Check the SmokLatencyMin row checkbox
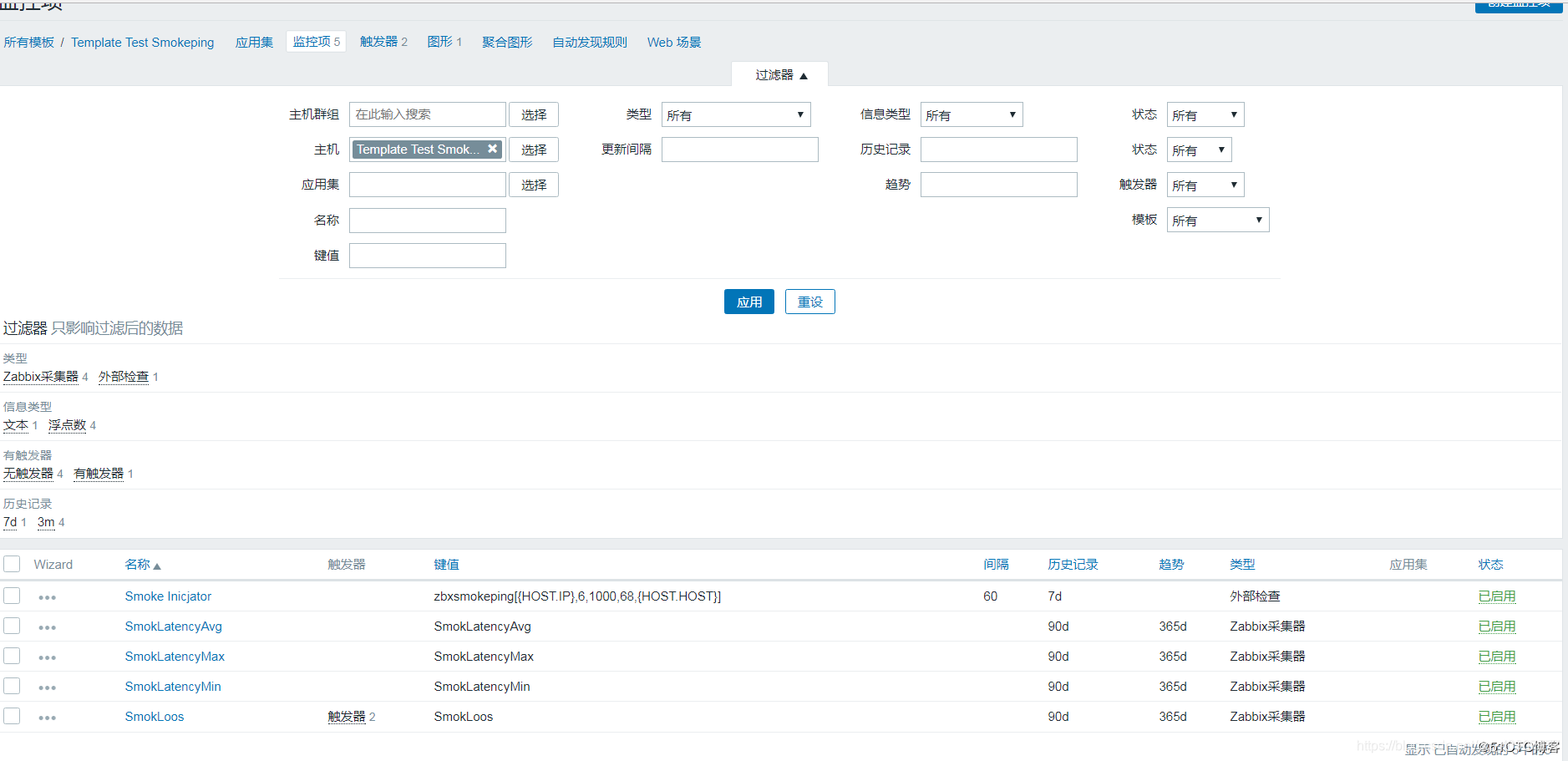Image resolution: width=1568 pixels, height=761 pixels. click(12, 686)
